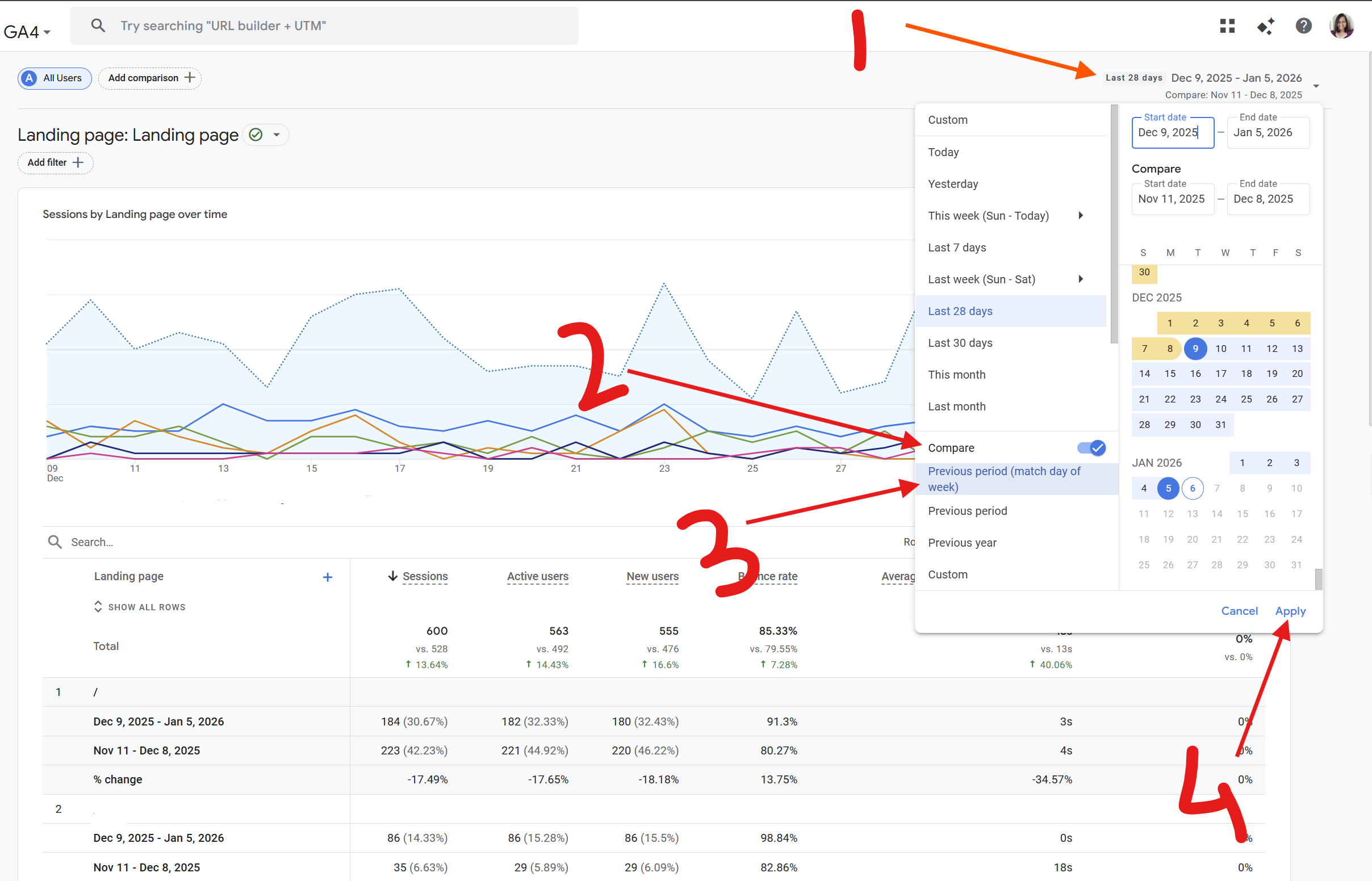Expand the report title dropdown arrow
This screenshot has height=881, width=1372.
[x=277, y=135]
